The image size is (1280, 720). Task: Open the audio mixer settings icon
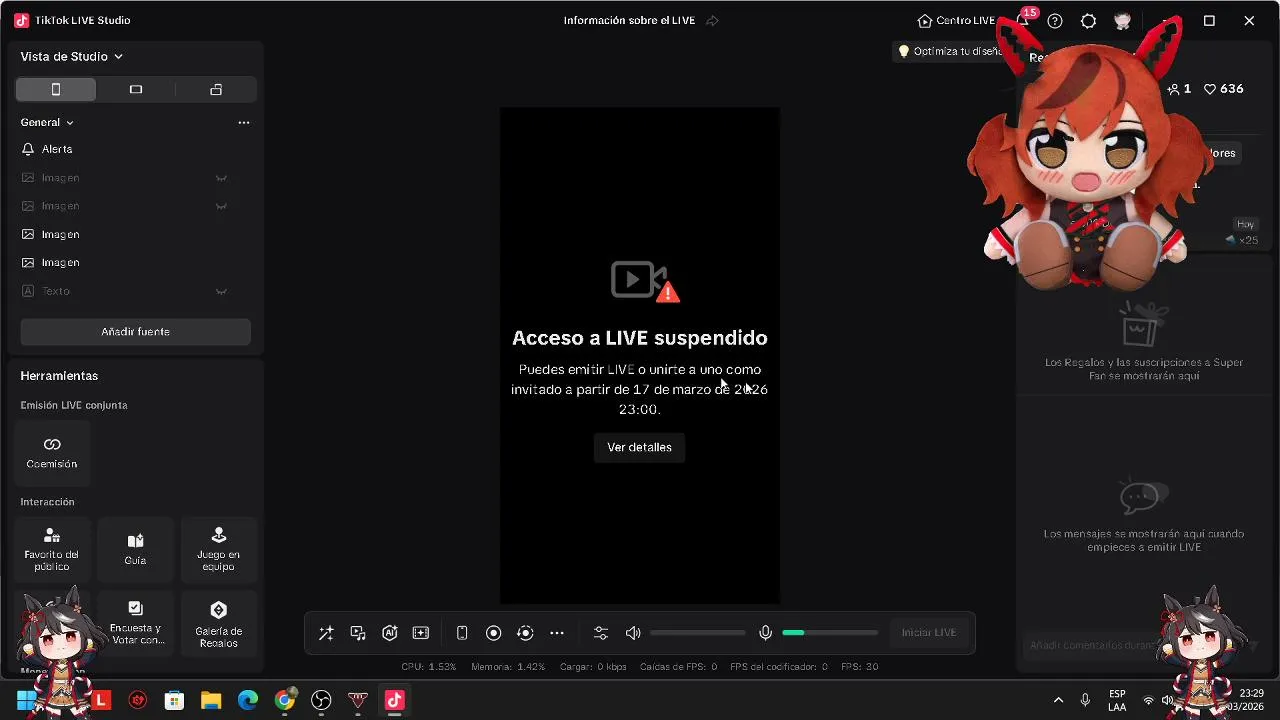(x=601, y=633)
